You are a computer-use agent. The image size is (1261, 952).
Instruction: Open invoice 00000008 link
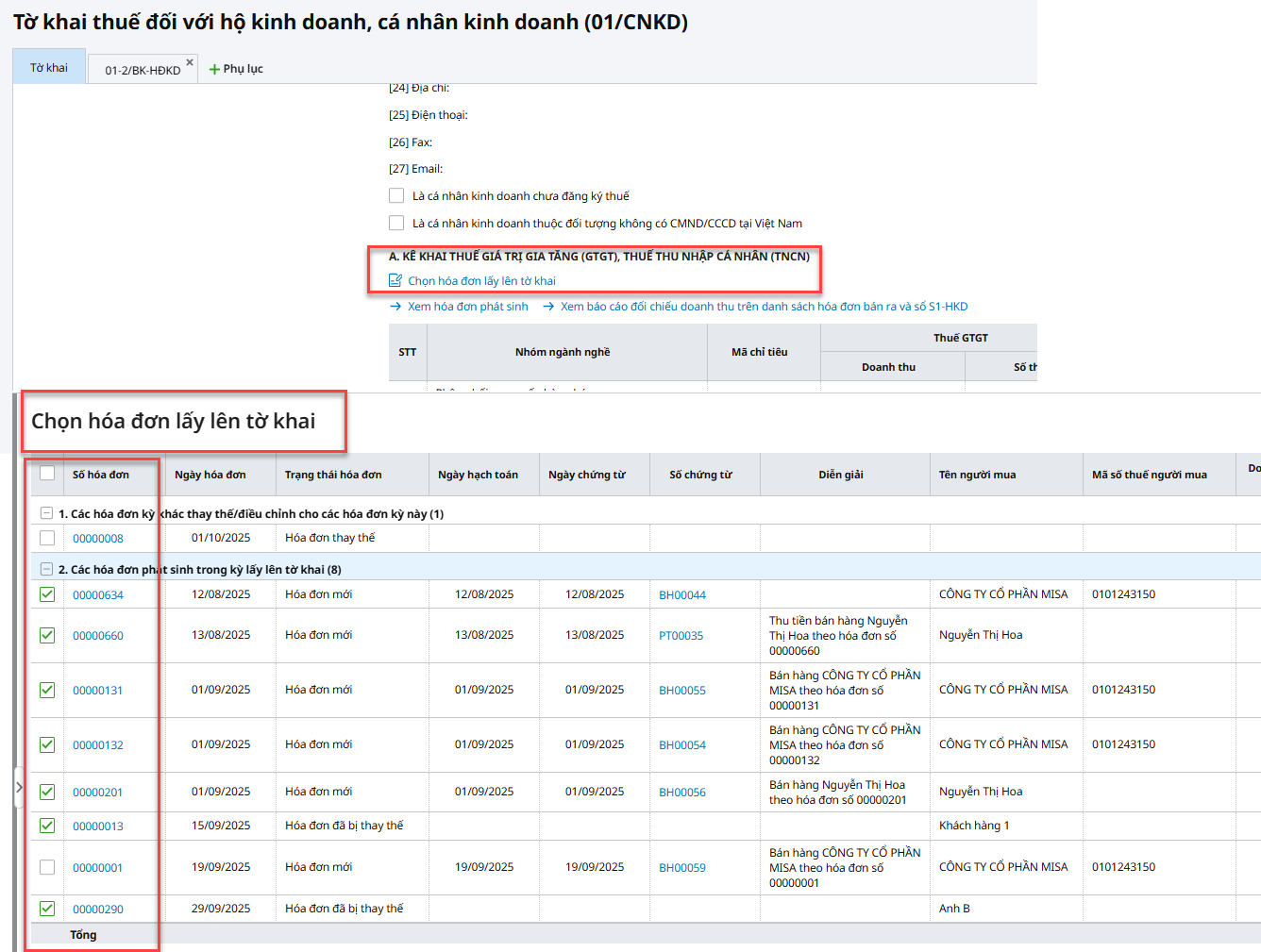(x=98, y=539)
